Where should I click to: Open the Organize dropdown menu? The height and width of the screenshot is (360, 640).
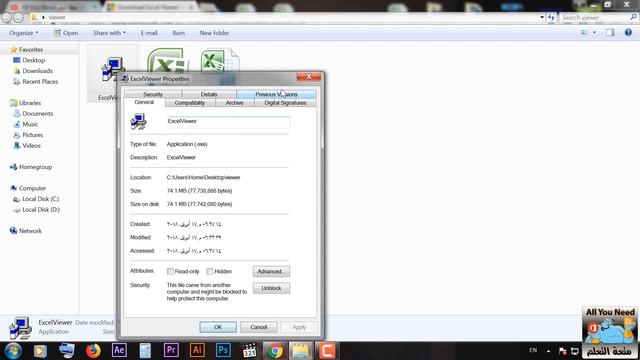pyautogui.click(x=24, y=33)
